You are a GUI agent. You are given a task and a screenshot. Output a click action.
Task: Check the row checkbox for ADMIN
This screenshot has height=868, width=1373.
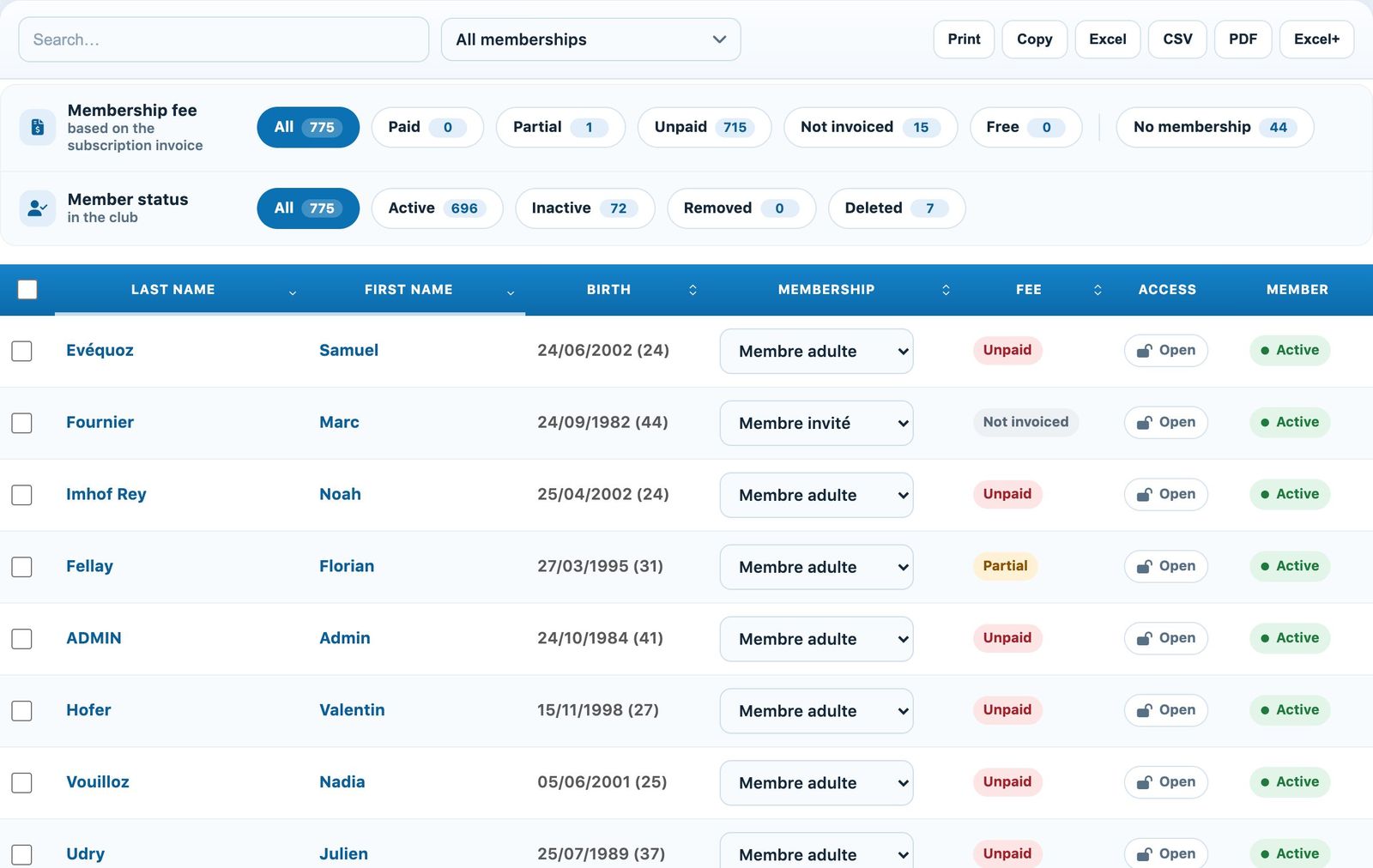(x=22, y=639)
